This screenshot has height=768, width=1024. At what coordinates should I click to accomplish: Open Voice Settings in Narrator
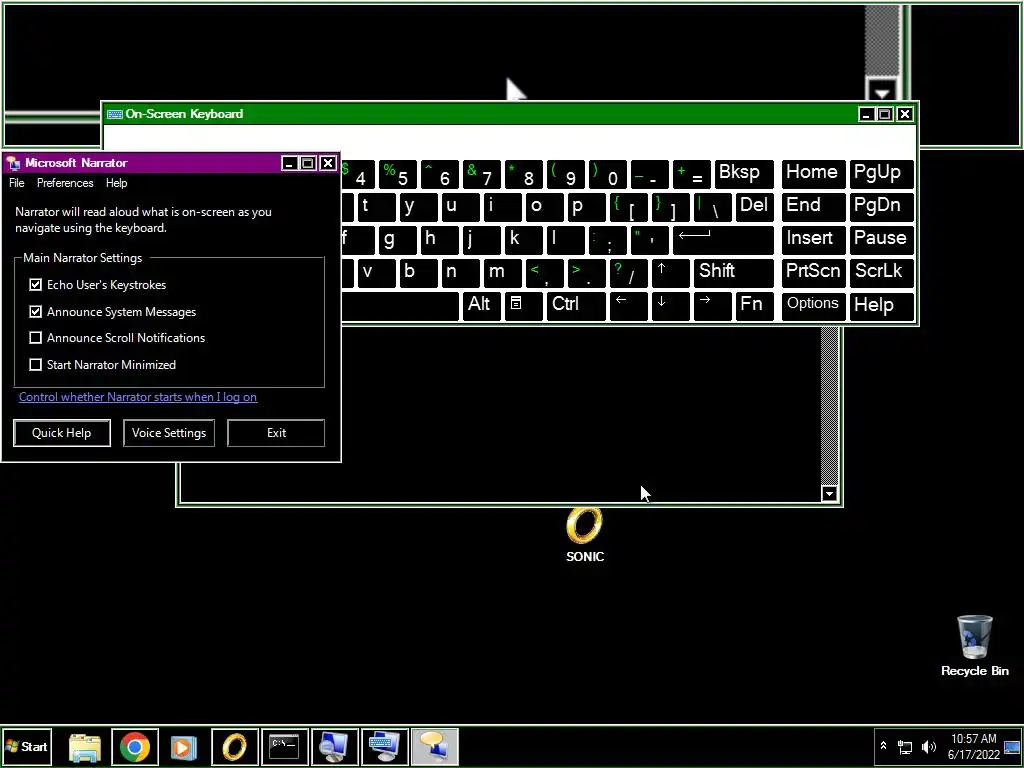coord(168,433)
